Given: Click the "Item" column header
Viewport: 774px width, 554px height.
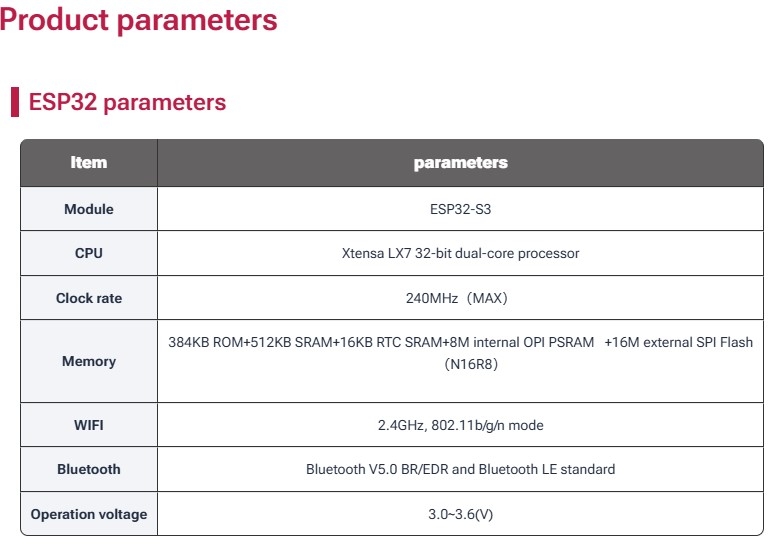Looking at the screenshot, I should [x=89, y=162].
